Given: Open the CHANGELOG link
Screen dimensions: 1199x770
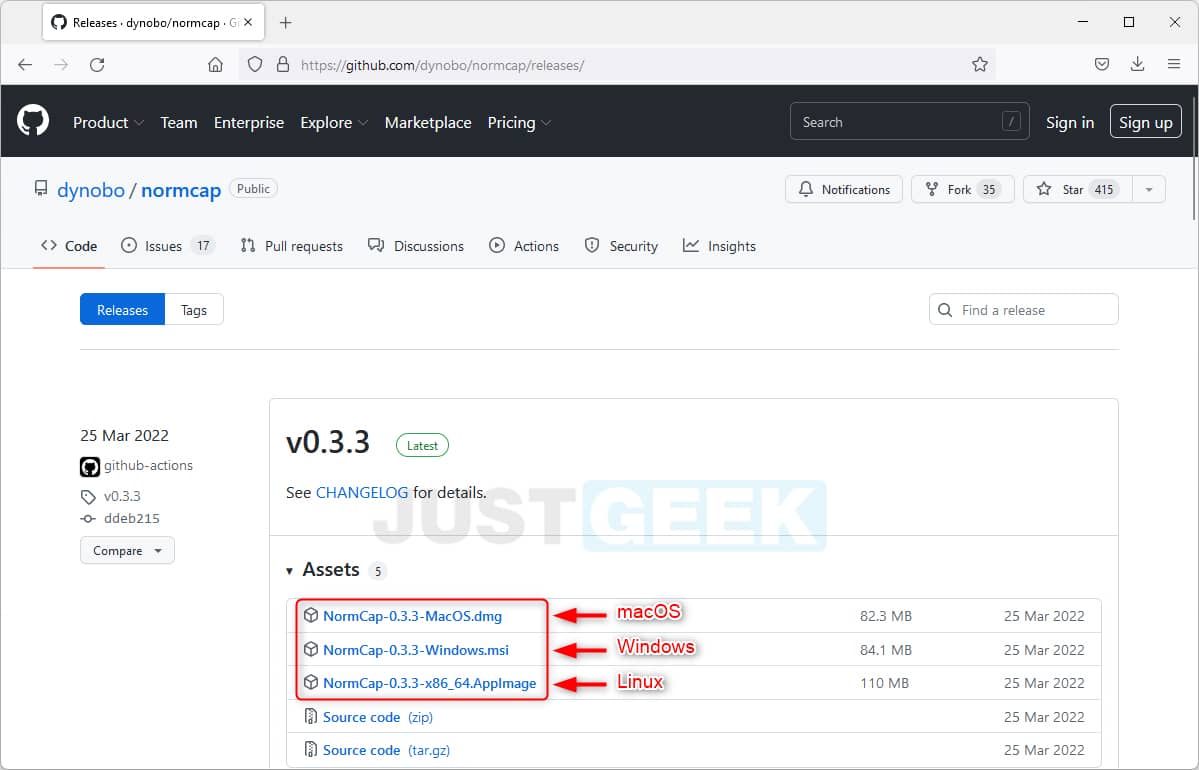Looking at the screenshot, I should (362, 492).
